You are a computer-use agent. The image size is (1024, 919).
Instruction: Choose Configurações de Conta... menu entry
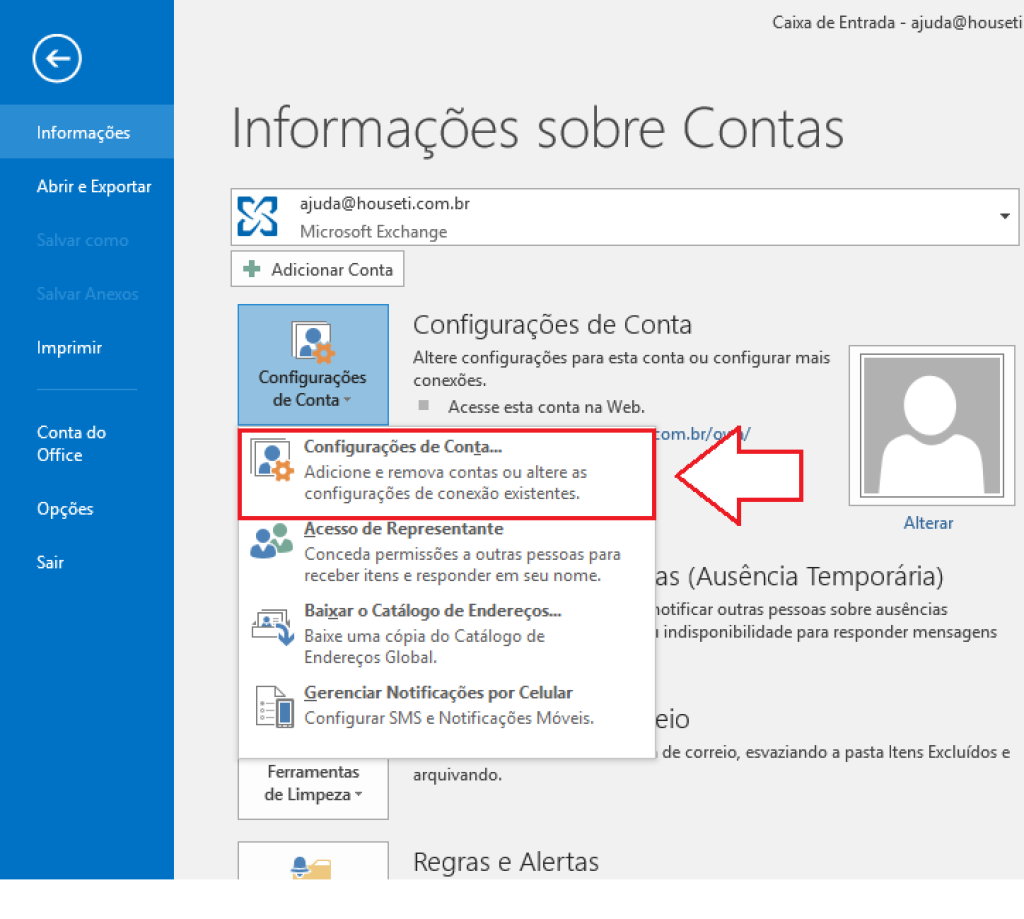point(447,473)
